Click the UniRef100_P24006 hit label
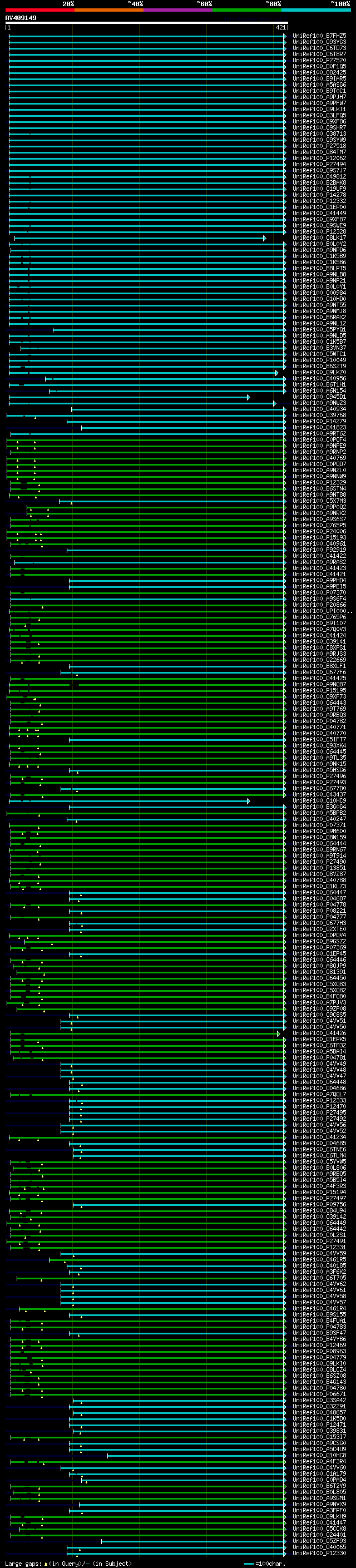The image size is (356, 1568). coord(319,532)
